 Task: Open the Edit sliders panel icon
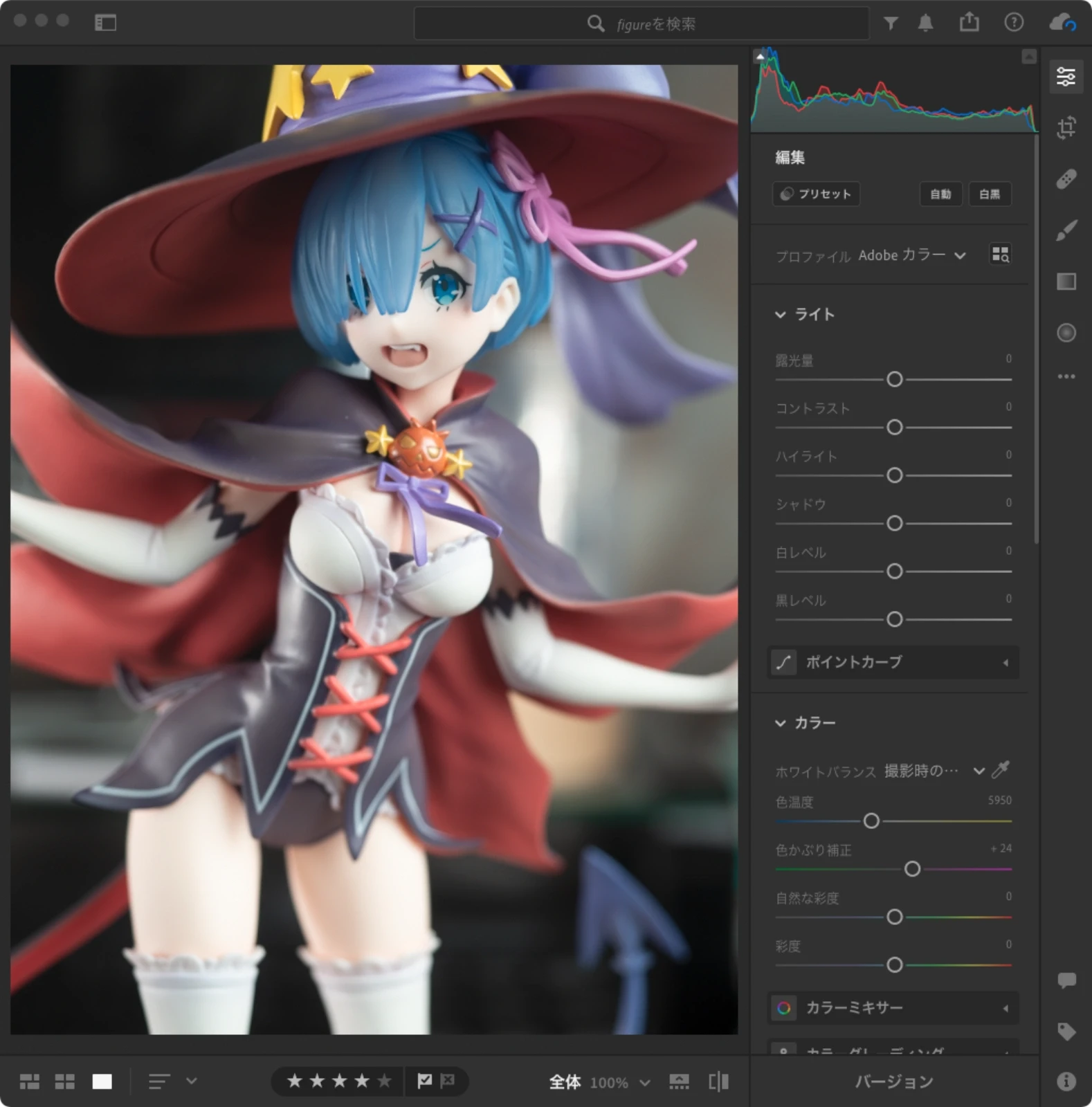click(x=1066, y=76)
